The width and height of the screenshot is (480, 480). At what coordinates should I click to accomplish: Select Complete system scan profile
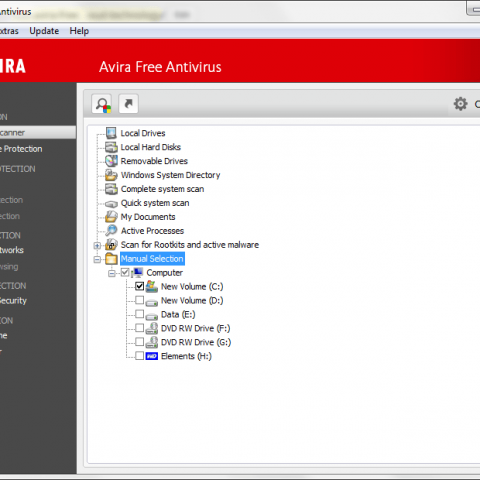coord(162,189)
